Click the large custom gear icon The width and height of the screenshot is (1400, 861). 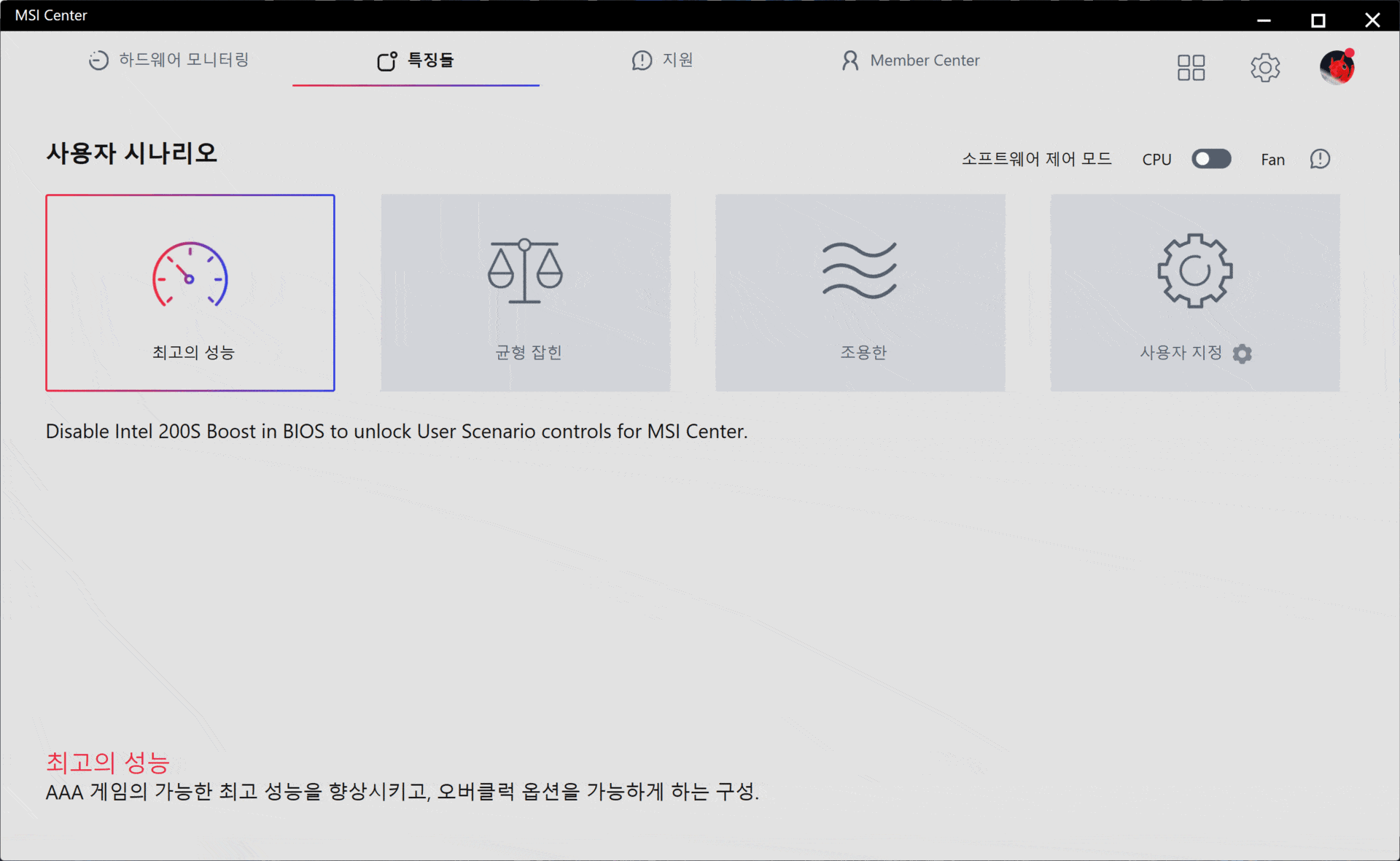coord(1195,270)
